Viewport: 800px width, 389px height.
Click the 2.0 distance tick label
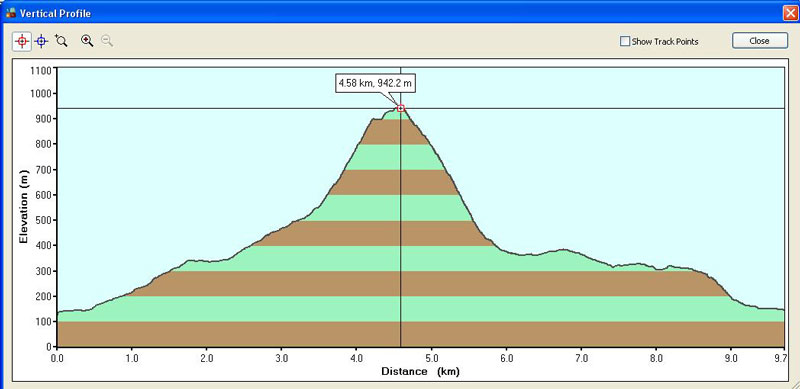click(x=207, y=359)
